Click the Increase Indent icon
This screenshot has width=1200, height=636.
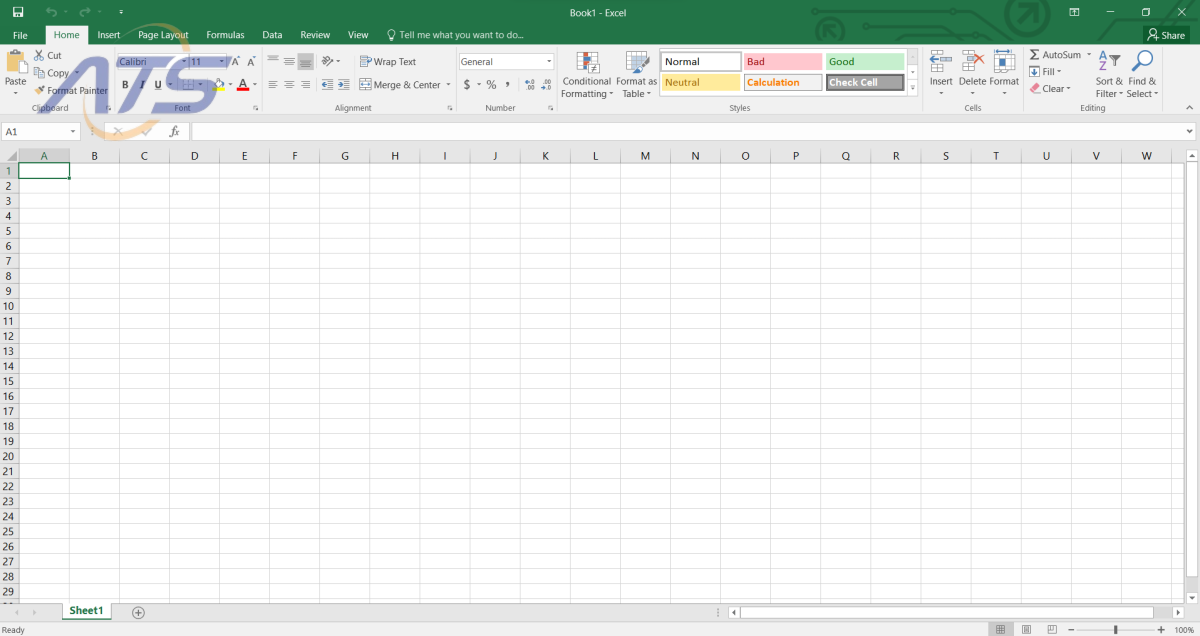click(x=343, y=85)
